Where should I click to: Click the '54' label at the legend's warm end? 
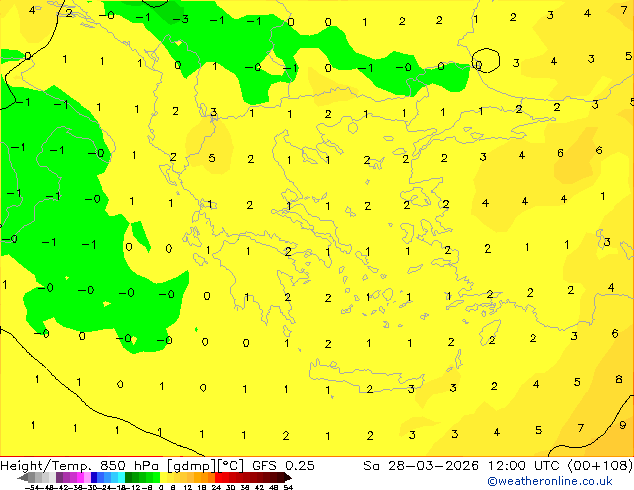[287, 487]
